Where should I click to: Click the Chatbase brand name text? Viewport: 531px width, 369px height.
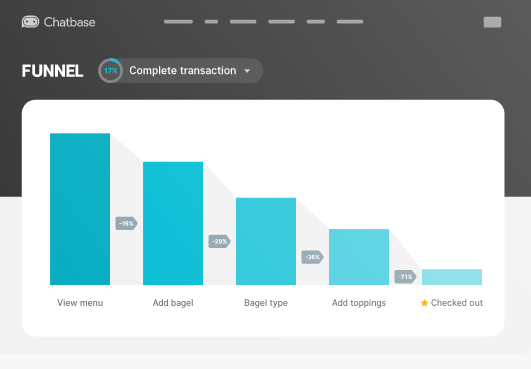coord(69,22)
